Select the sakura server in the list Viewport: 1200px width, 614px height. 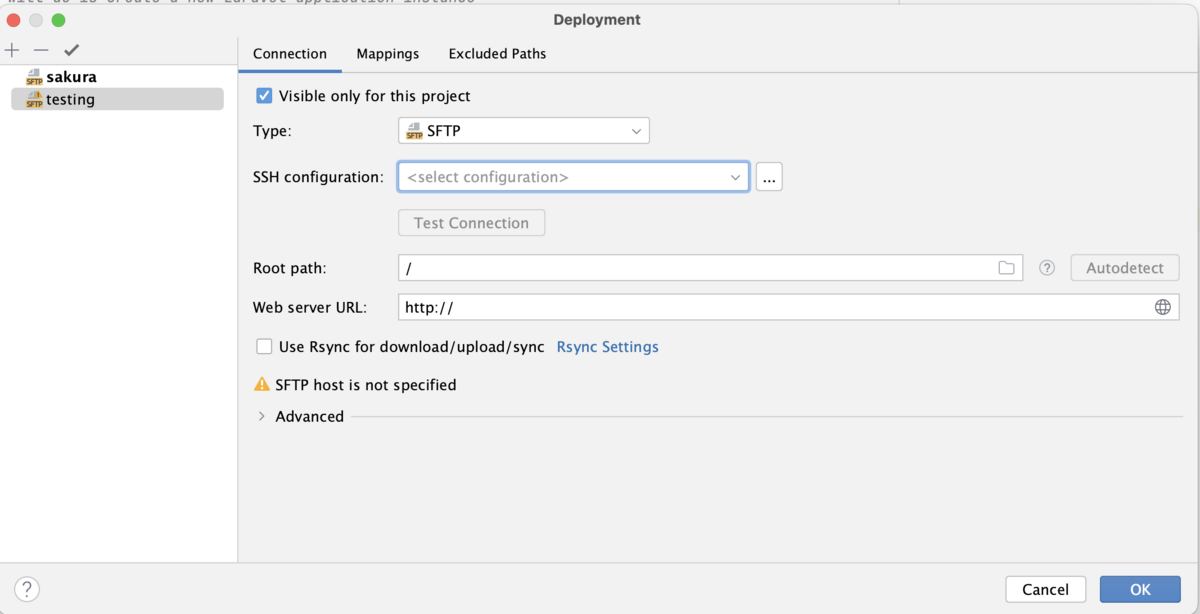(x=71, y=77)
